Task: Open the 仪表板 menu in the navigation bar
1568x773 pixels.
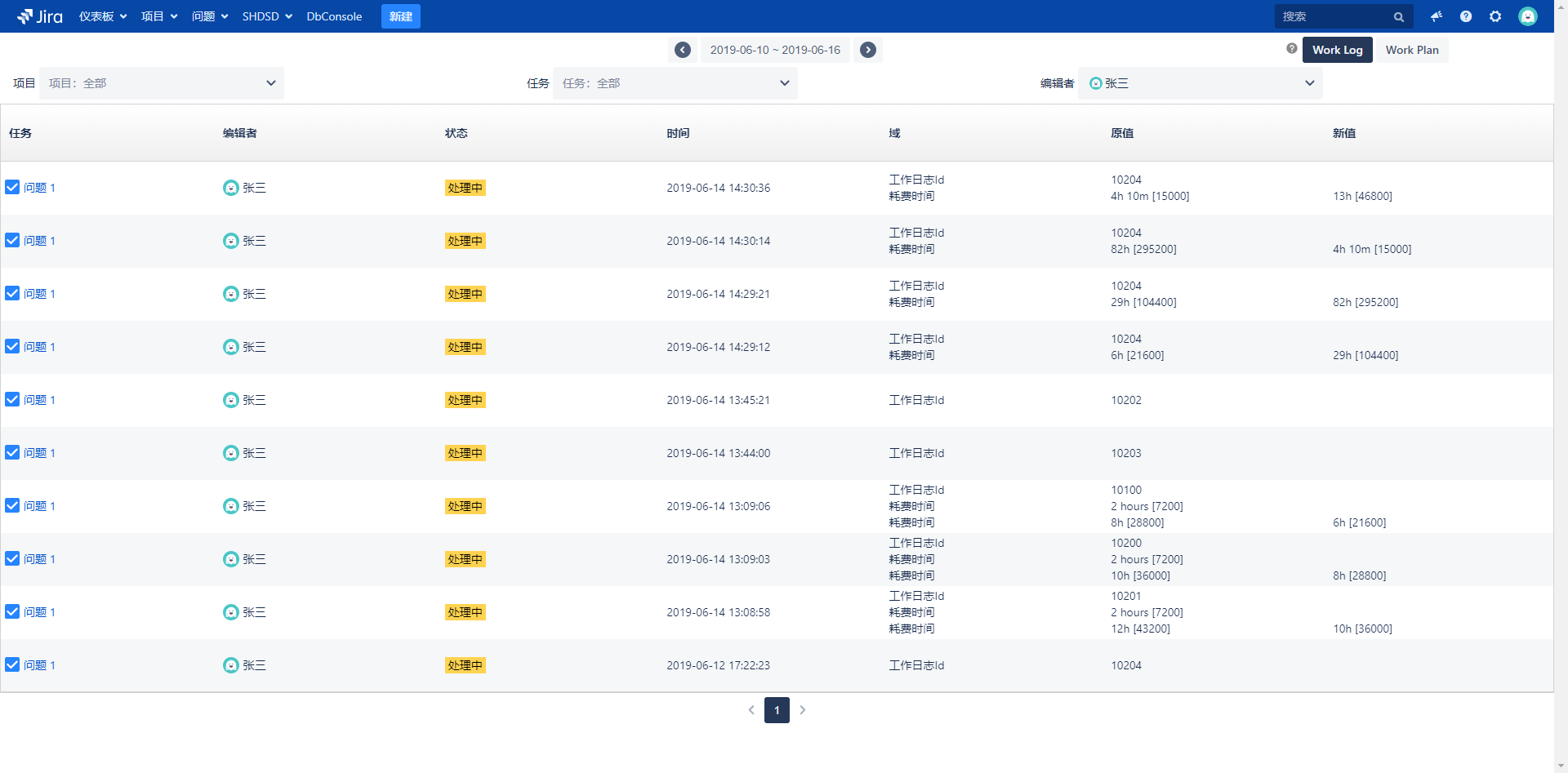Action: coord(103,16)
